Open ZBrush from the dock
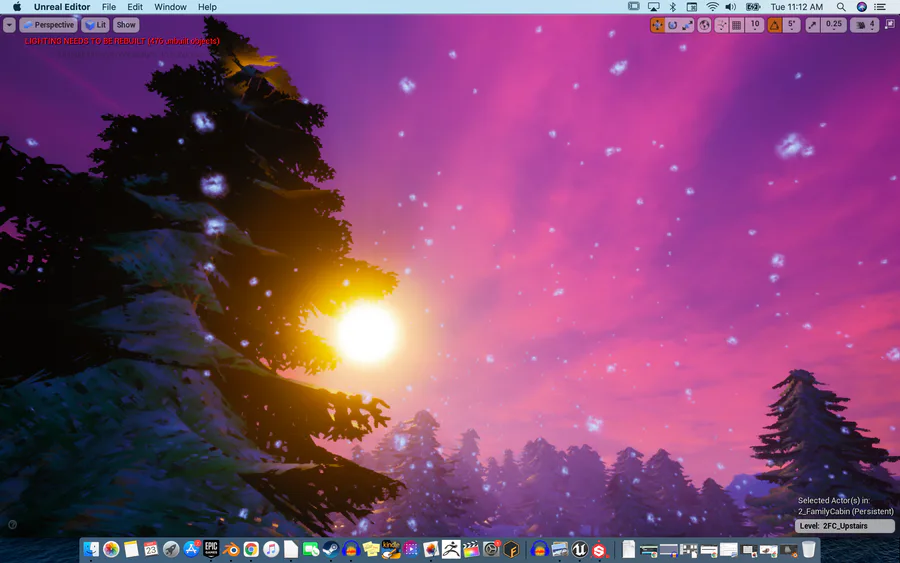This screenshot has height=563, width=900. tap(451, 549)
